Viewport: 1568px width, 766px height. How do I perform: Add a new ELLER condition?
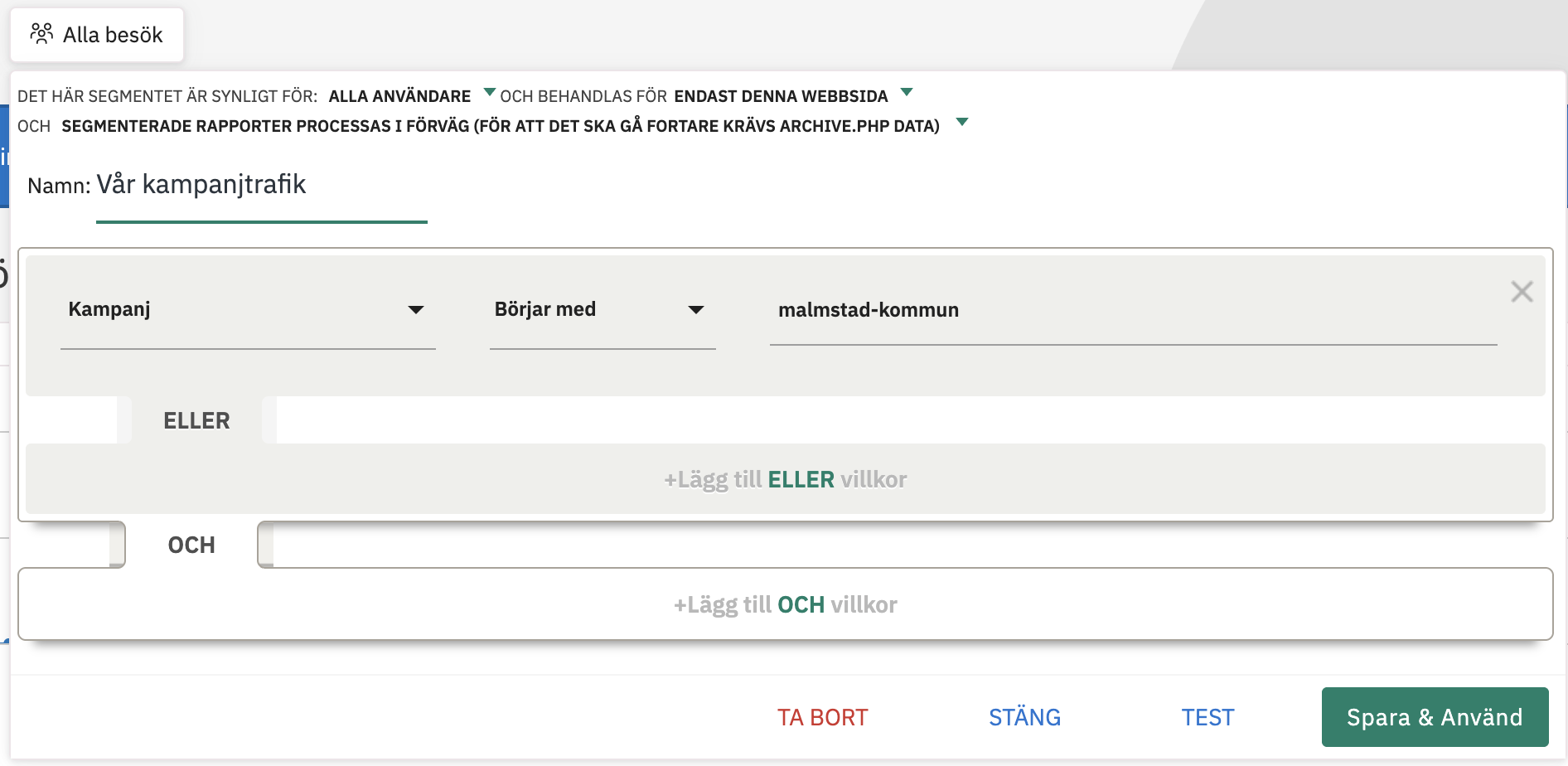[786, 479]
